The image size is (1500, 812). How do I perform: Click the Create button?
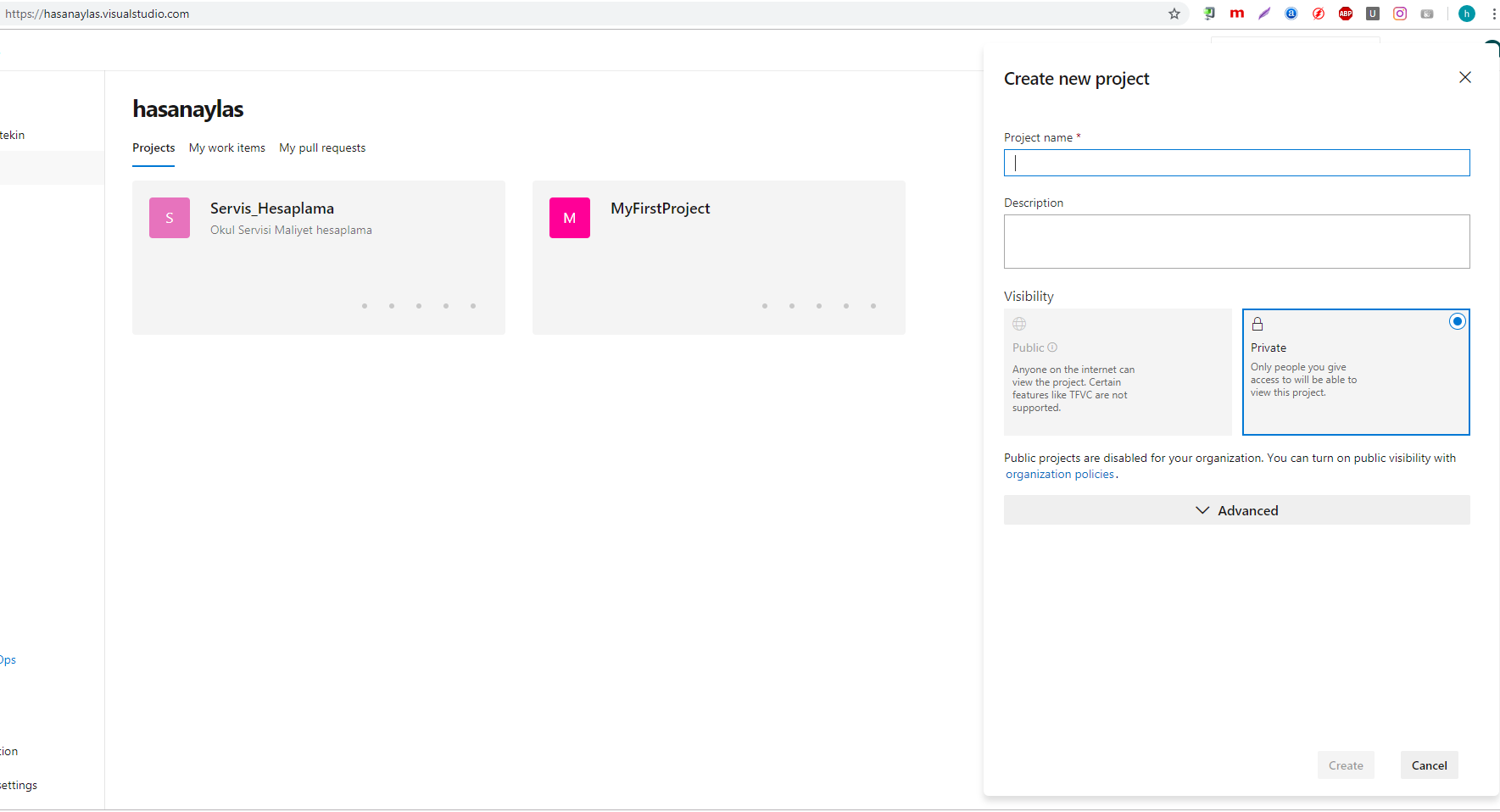(1346, 765)
